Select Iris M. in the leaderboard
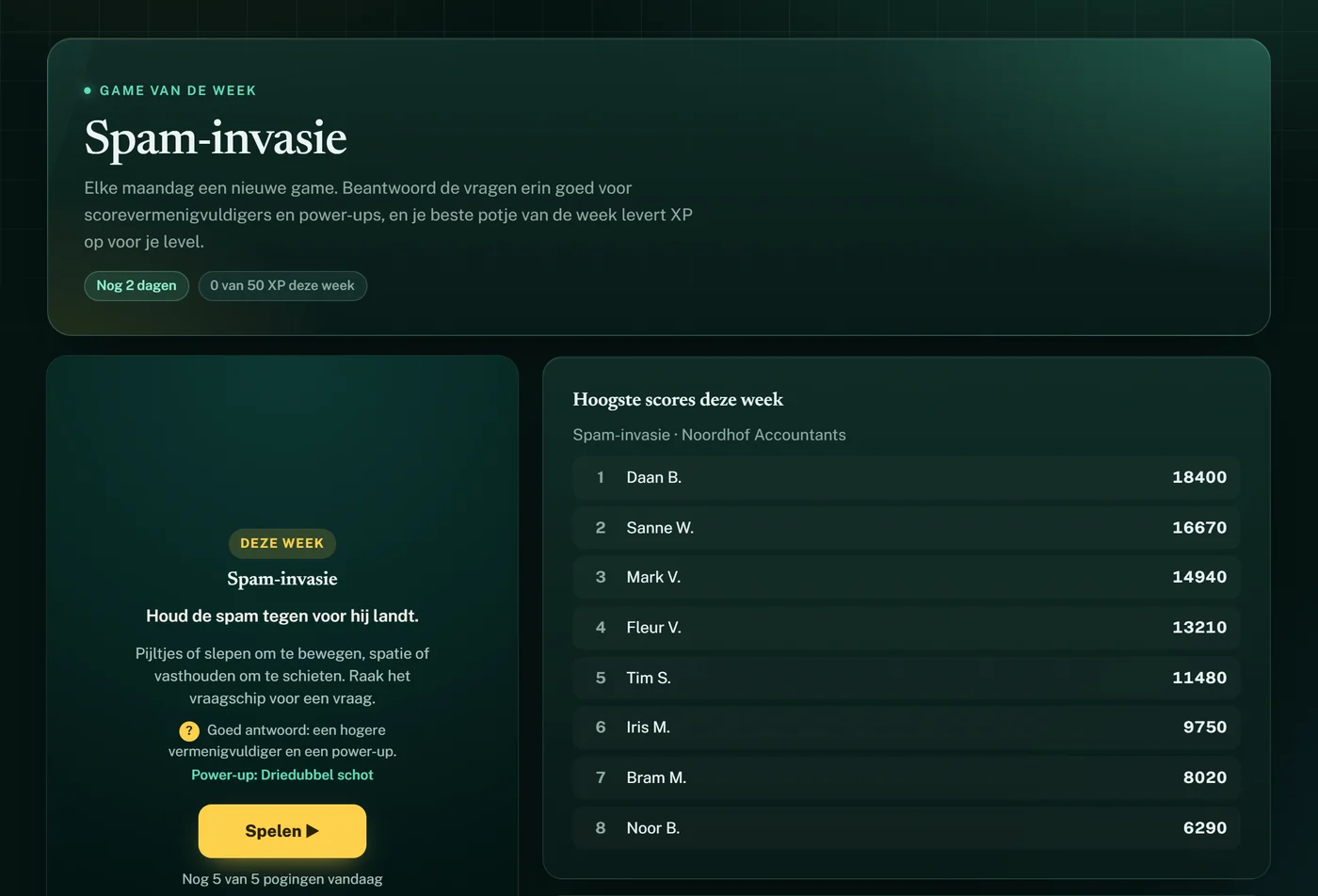 tap(907, 728)
